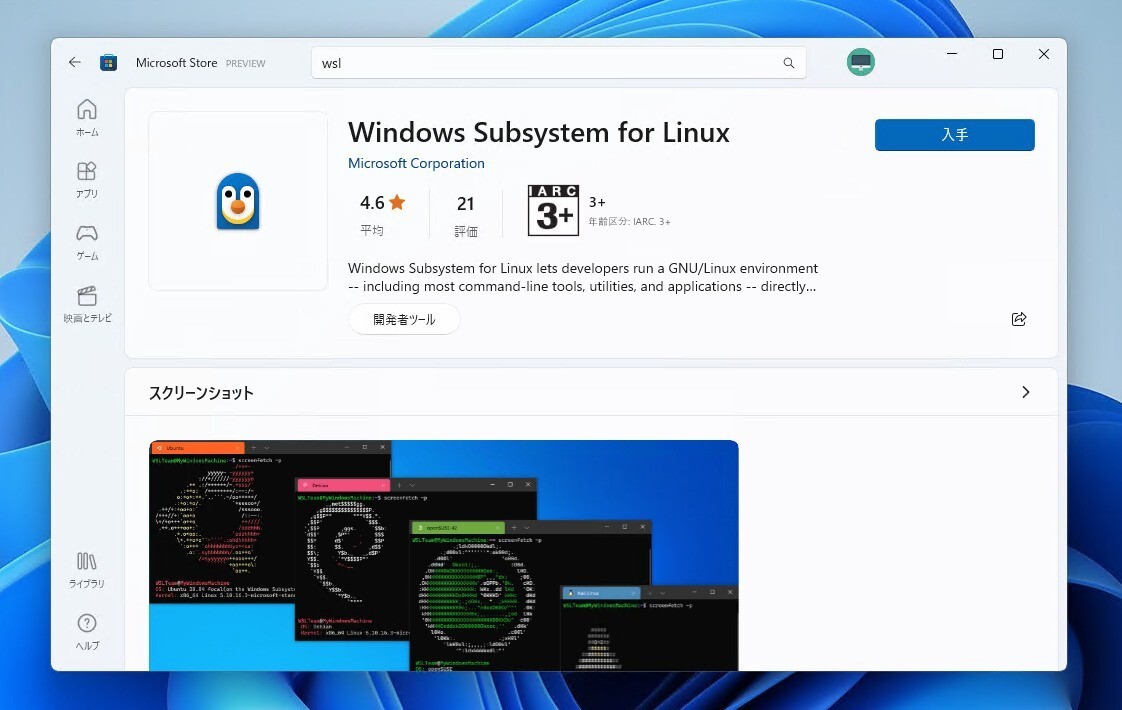1122x710 pixels.
Task: Open the ヘルプ section
Action: [x=86, y=630]
